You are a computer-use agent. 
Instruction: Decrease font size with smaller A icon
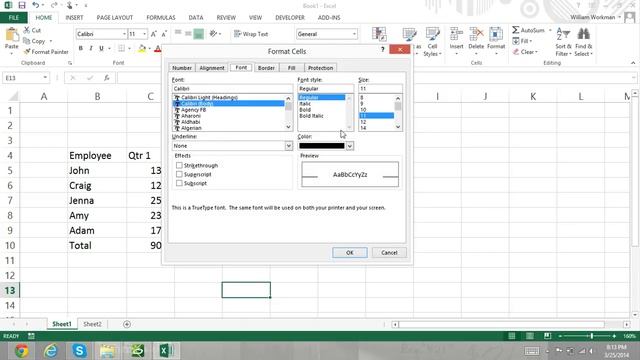tap(164, 34)
